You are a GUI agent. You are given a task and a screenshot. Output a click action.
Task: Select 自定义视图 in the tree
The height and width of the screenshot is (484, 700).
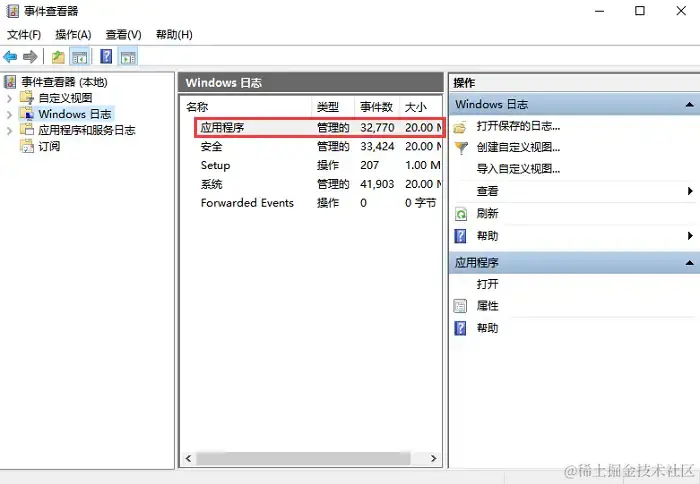point(65,98)
